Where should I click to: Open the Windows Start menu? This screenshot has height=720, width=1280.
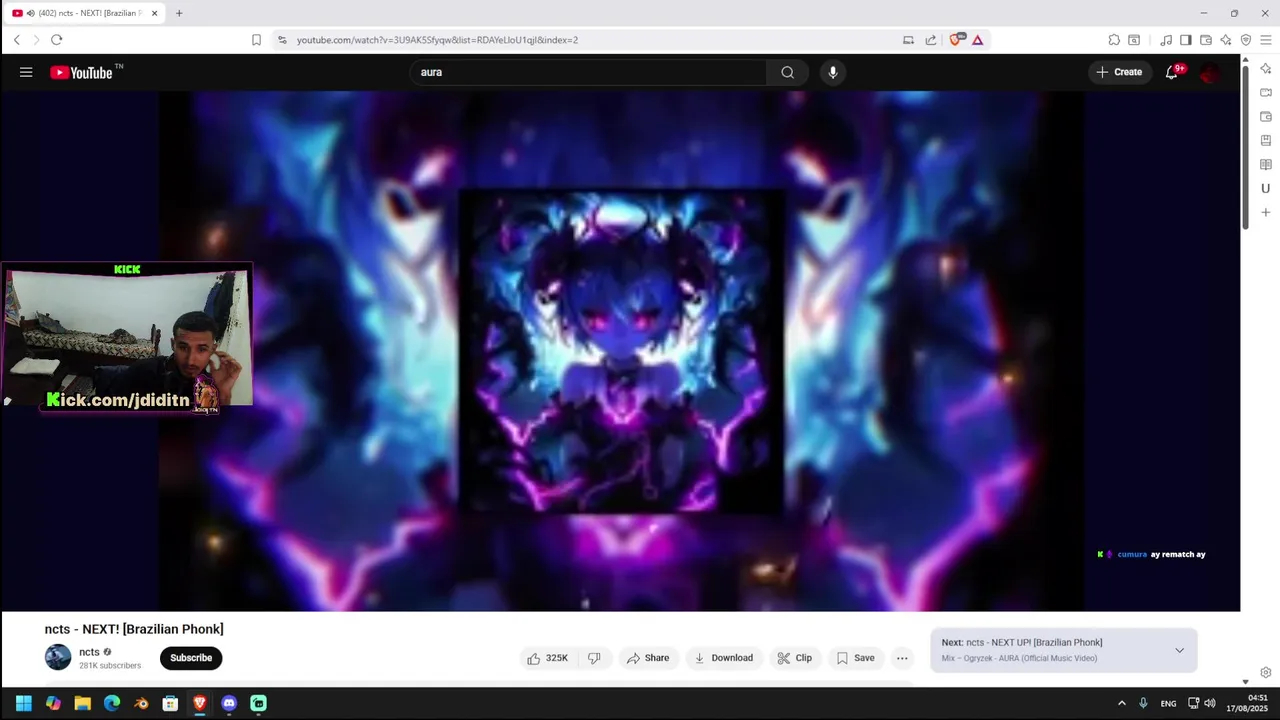pos(24,703)
